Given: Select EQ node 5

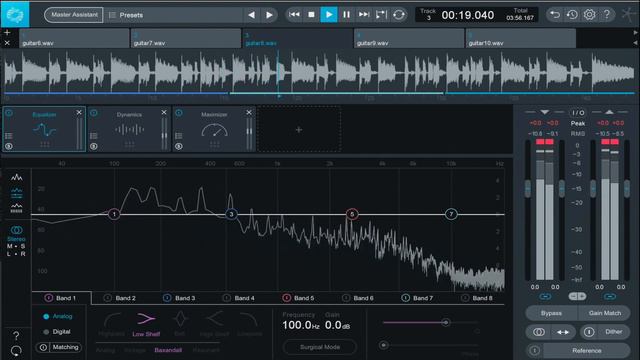Looking at the screenshot, I should (352, 214).
